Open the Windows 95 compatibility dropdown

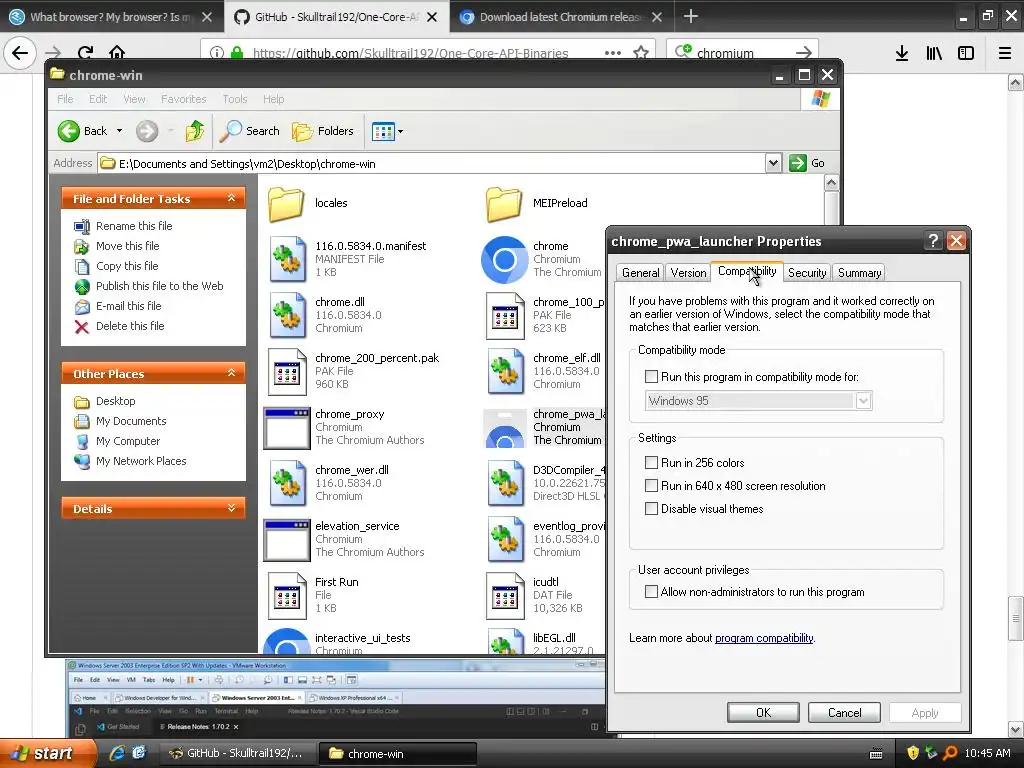[863, 400]
